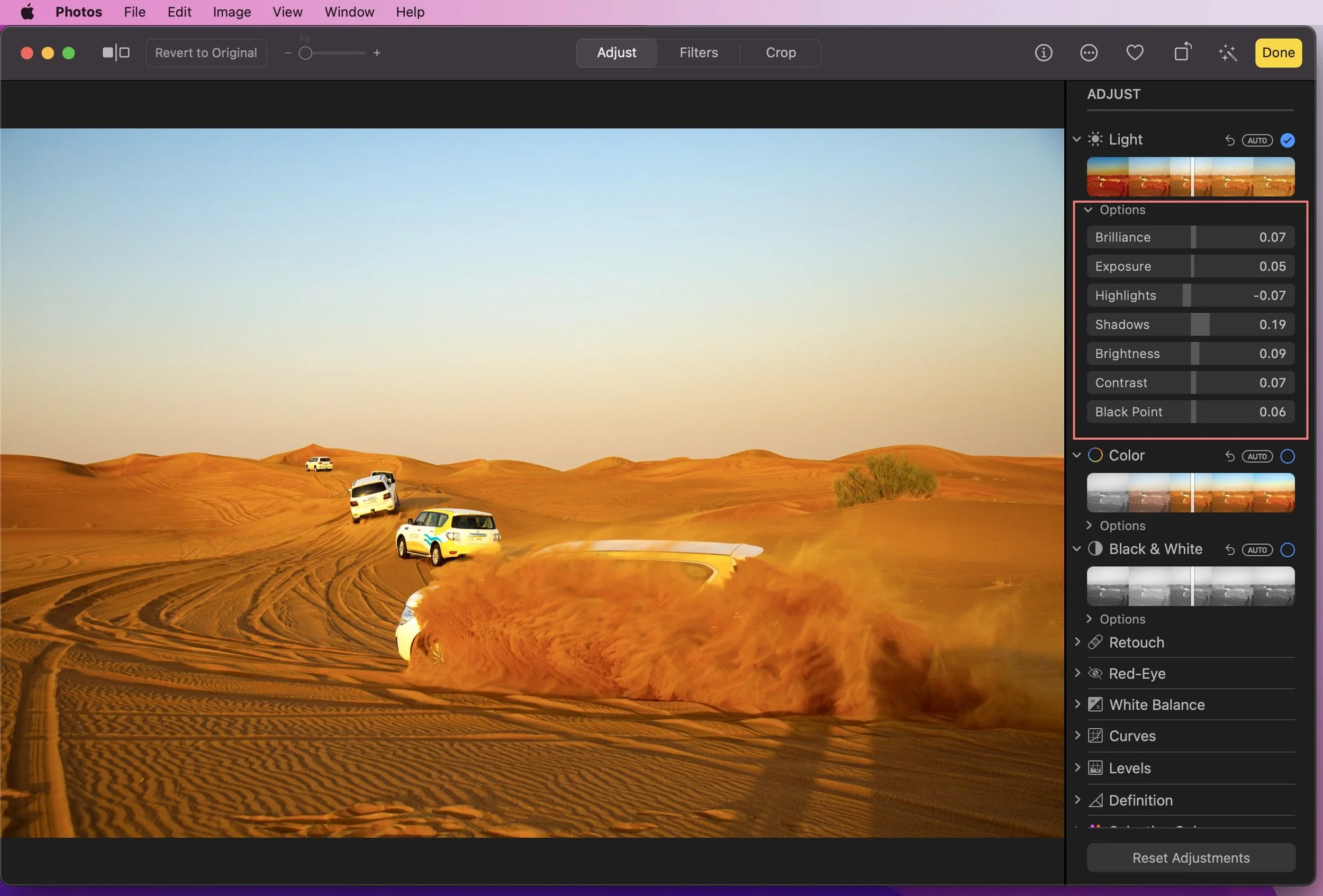The height and width of the screenshot is (896, 1323).
Task: Open the Image menu
Action: pyautogui.click(x=232, y=12)
